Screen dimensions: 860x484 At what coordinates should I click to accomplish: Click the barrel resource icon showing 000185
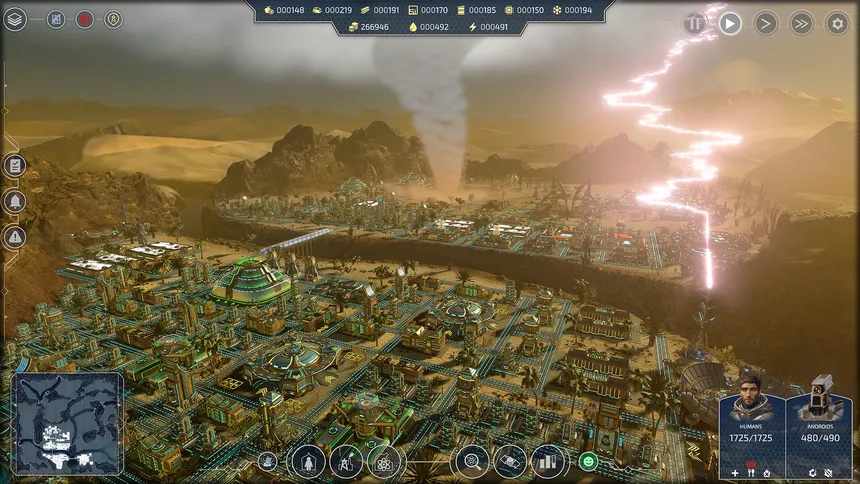pos(461,10)
